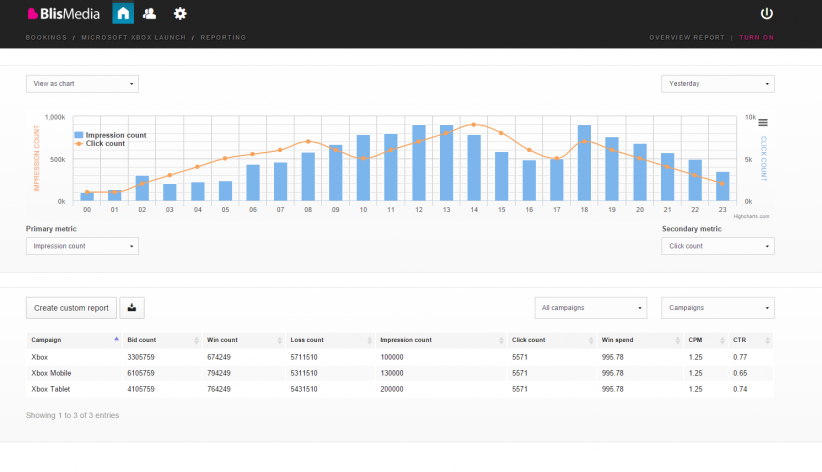Sort table by Impression count column
This screenshot has height=472, width=822.
click(x=441, y=340)
